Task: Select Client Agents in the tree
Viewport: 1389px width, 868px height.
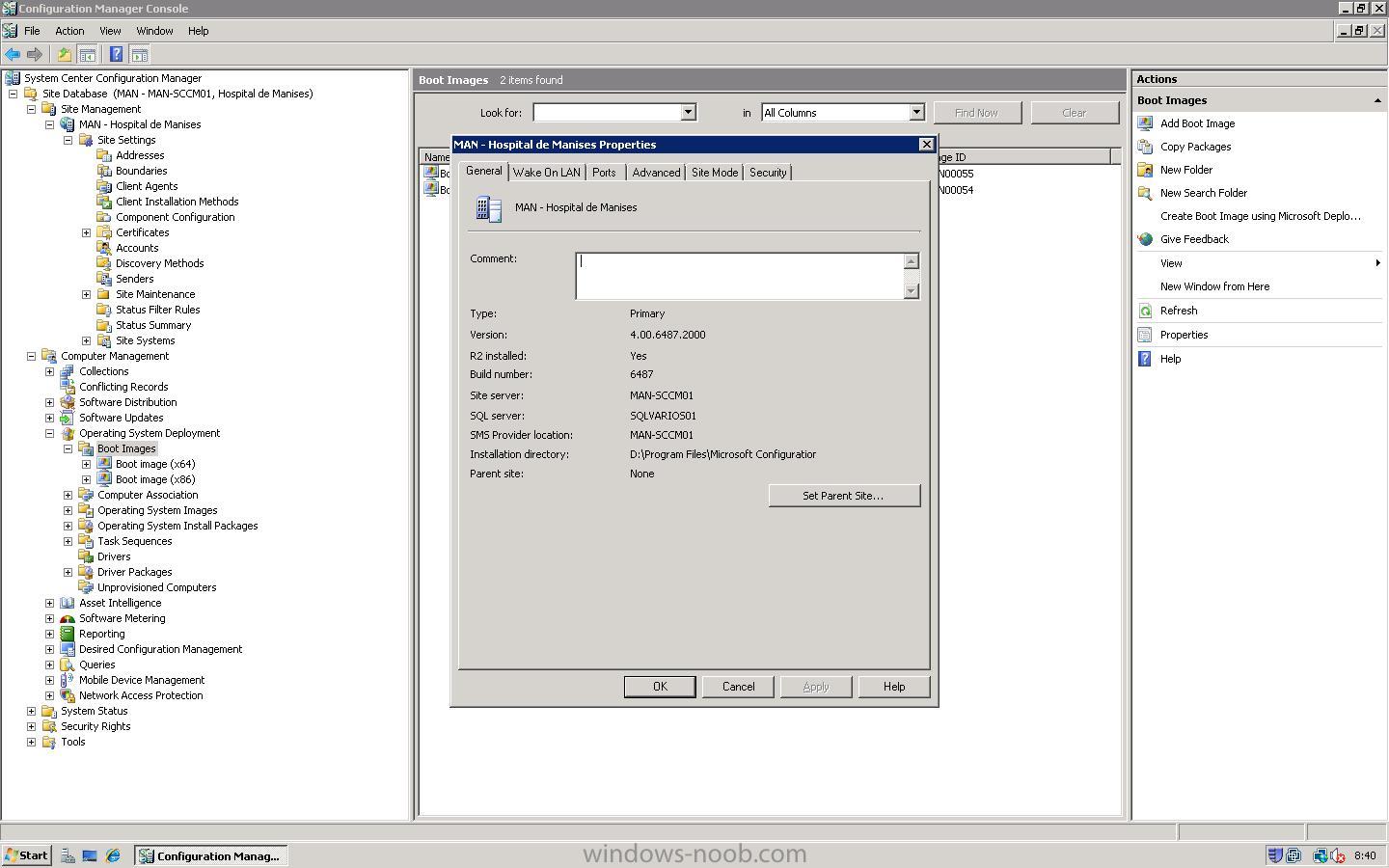Action: [147, 186]
